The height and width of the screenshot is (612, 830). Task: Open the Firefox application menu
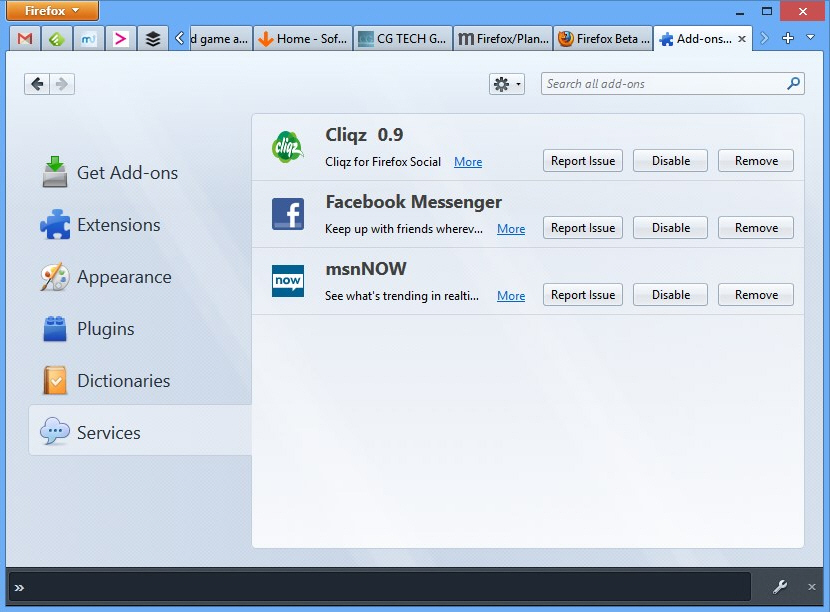point(52,11)
